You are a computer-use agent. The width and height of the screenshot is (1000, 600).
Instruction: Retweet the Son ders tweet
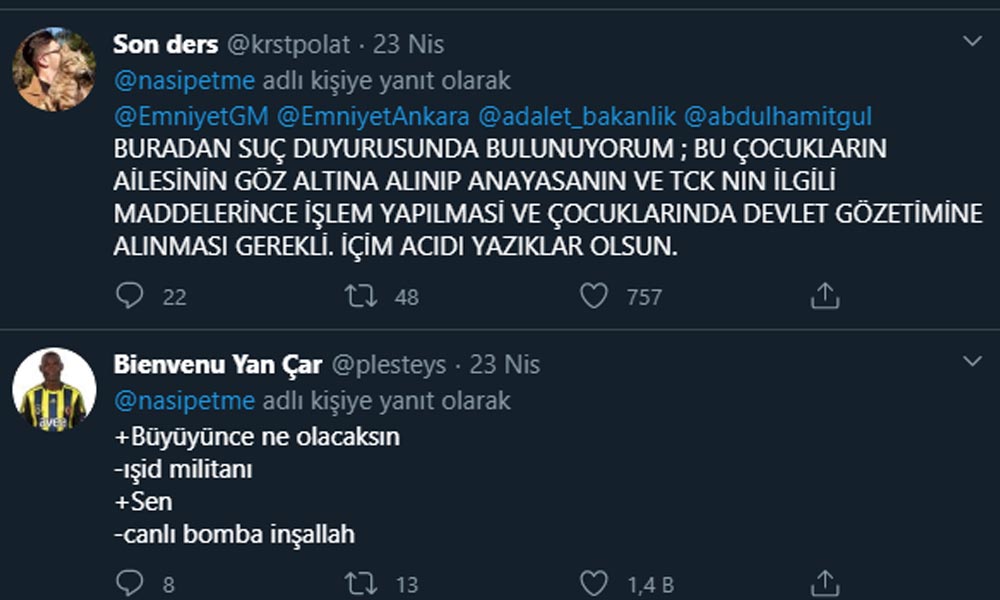[360, 296]
